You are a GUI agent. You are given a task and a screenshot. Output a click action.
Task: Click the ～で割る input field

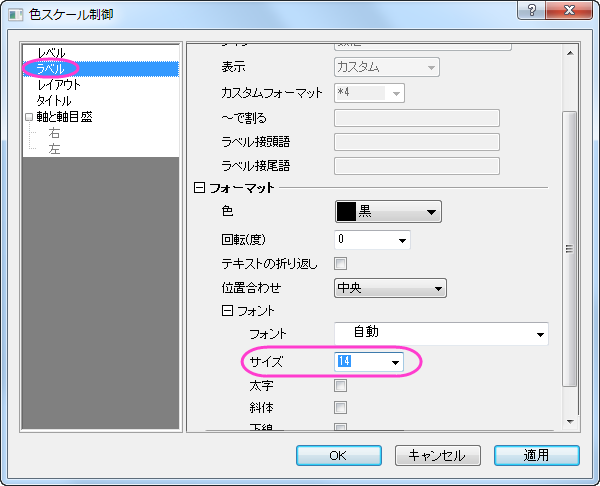pyautogui.click(x=417, y=118)
